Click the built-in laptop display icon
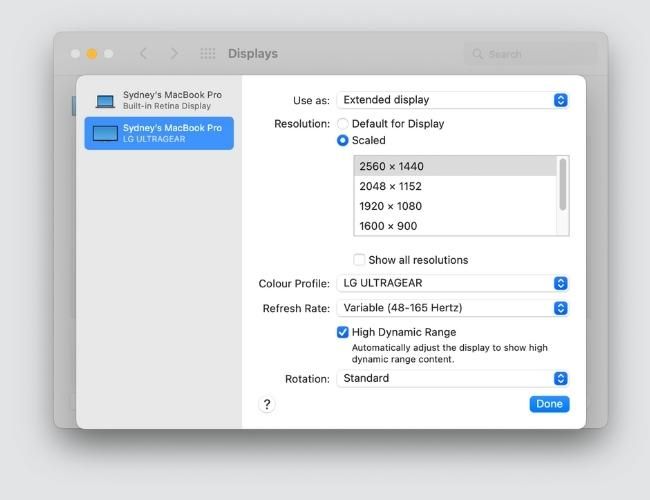 [105, 101]
